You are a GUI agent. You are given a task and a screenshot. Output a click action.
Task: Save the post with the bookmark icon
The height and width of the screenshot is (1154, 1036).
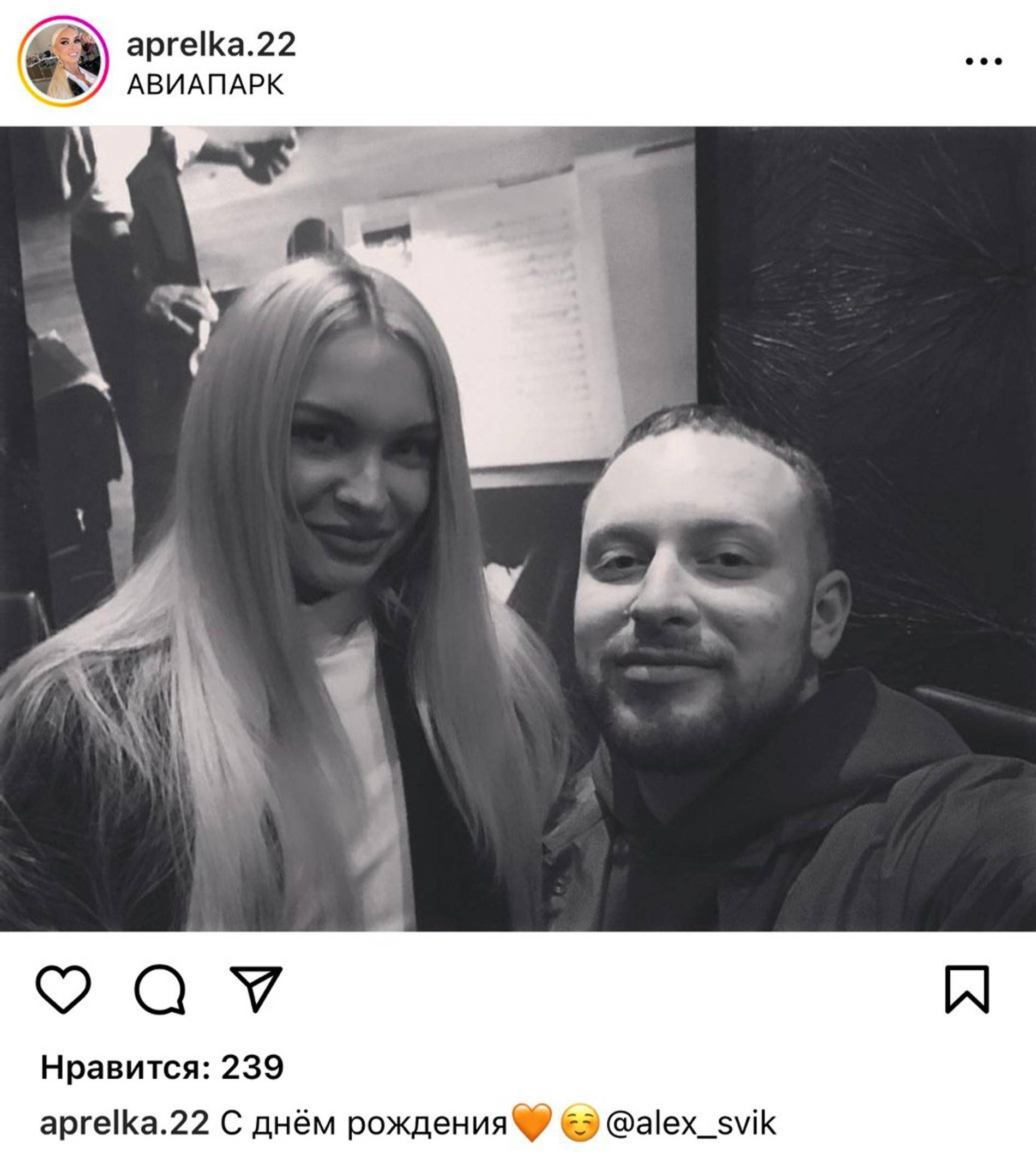pos(967,989)
